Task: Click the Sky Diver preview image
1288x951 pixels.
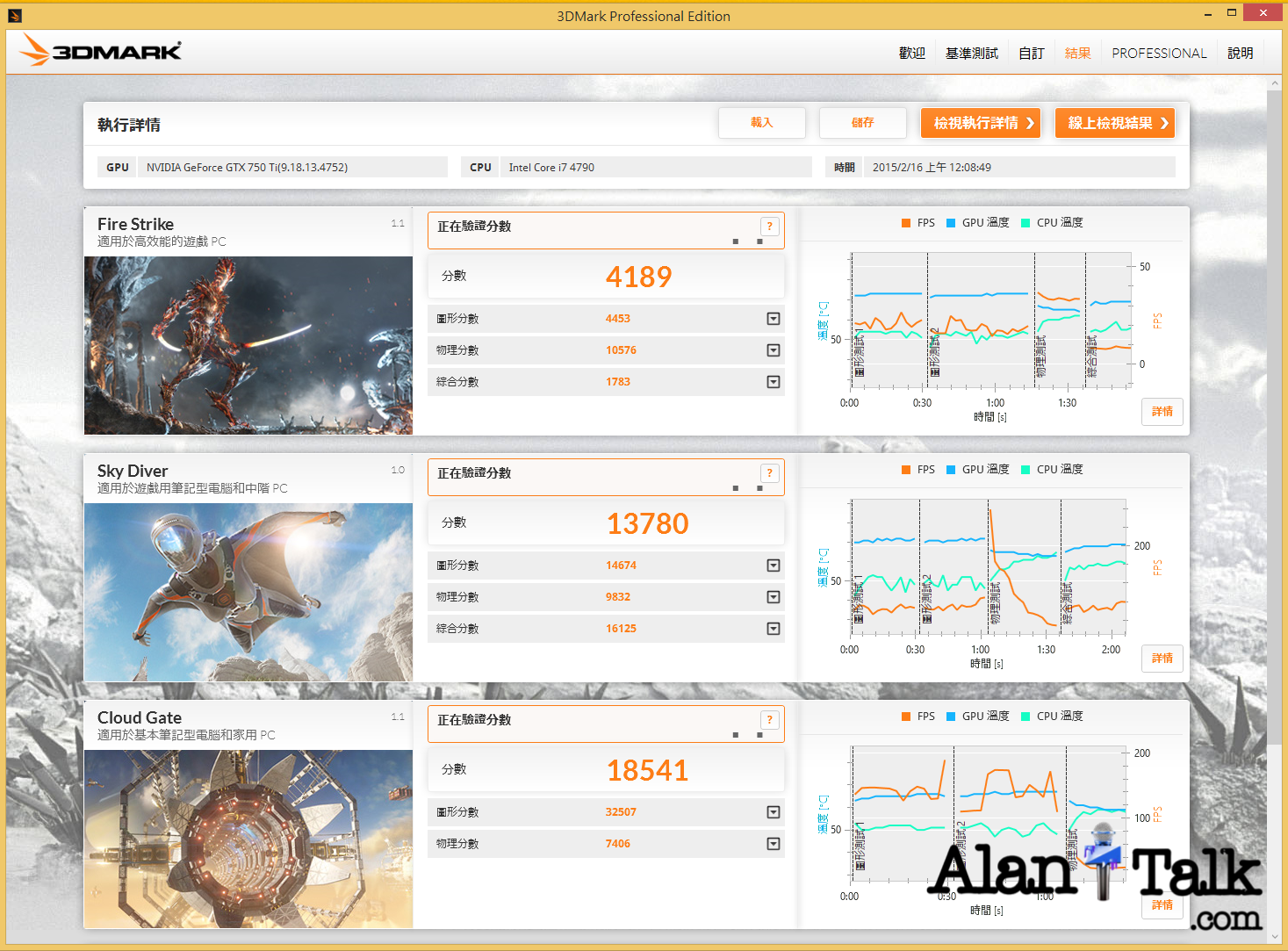Action: click(248, 592)
